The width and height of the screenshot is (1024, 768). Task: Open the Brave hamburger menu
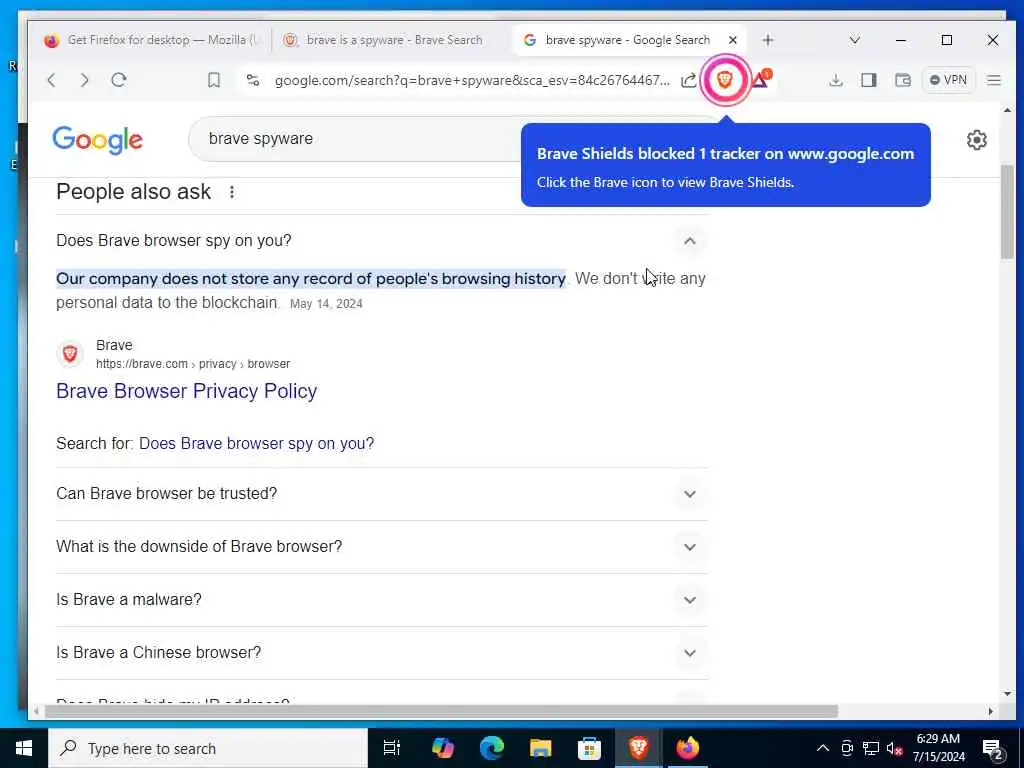(x=994, y=80)
